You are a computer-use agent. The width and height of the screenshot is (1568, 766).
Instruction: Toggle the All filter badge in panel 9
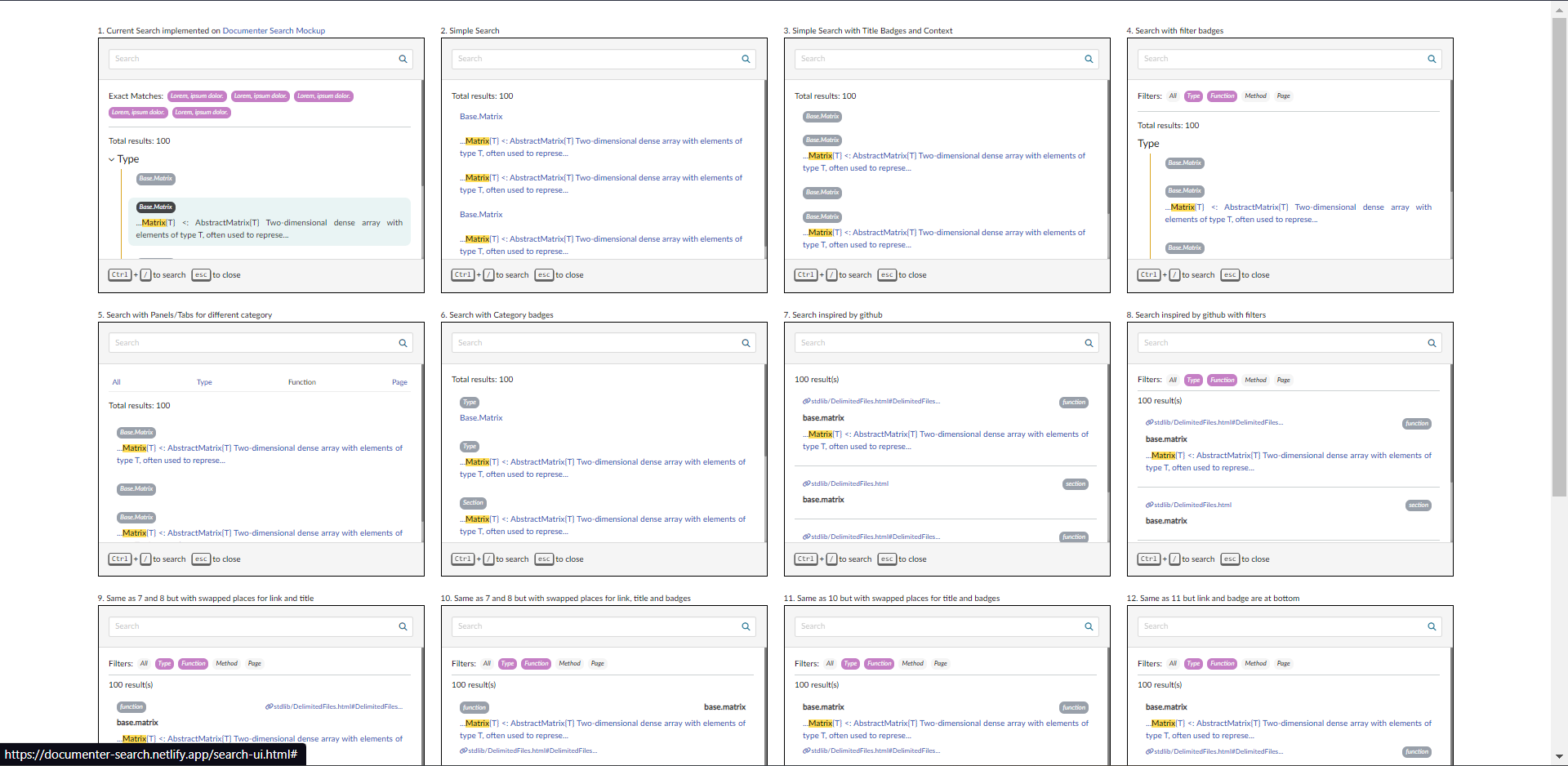click(144, 663)
